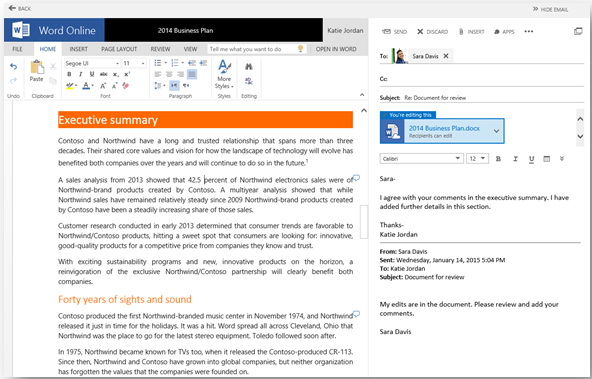
Task: Open the Calibri font dropdown in email
Action: coord(421,159)
